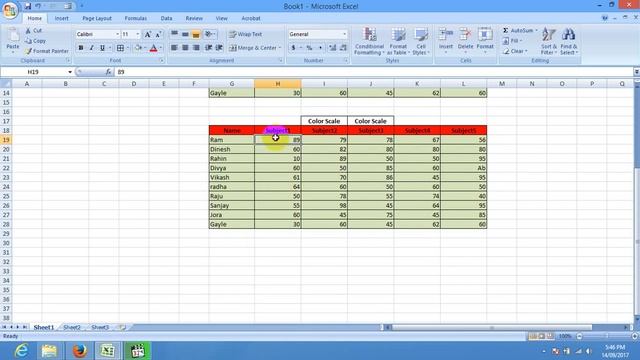Screen dimensions: 640x360
Task: Apply comma style number format
Action: coord(320,48)
